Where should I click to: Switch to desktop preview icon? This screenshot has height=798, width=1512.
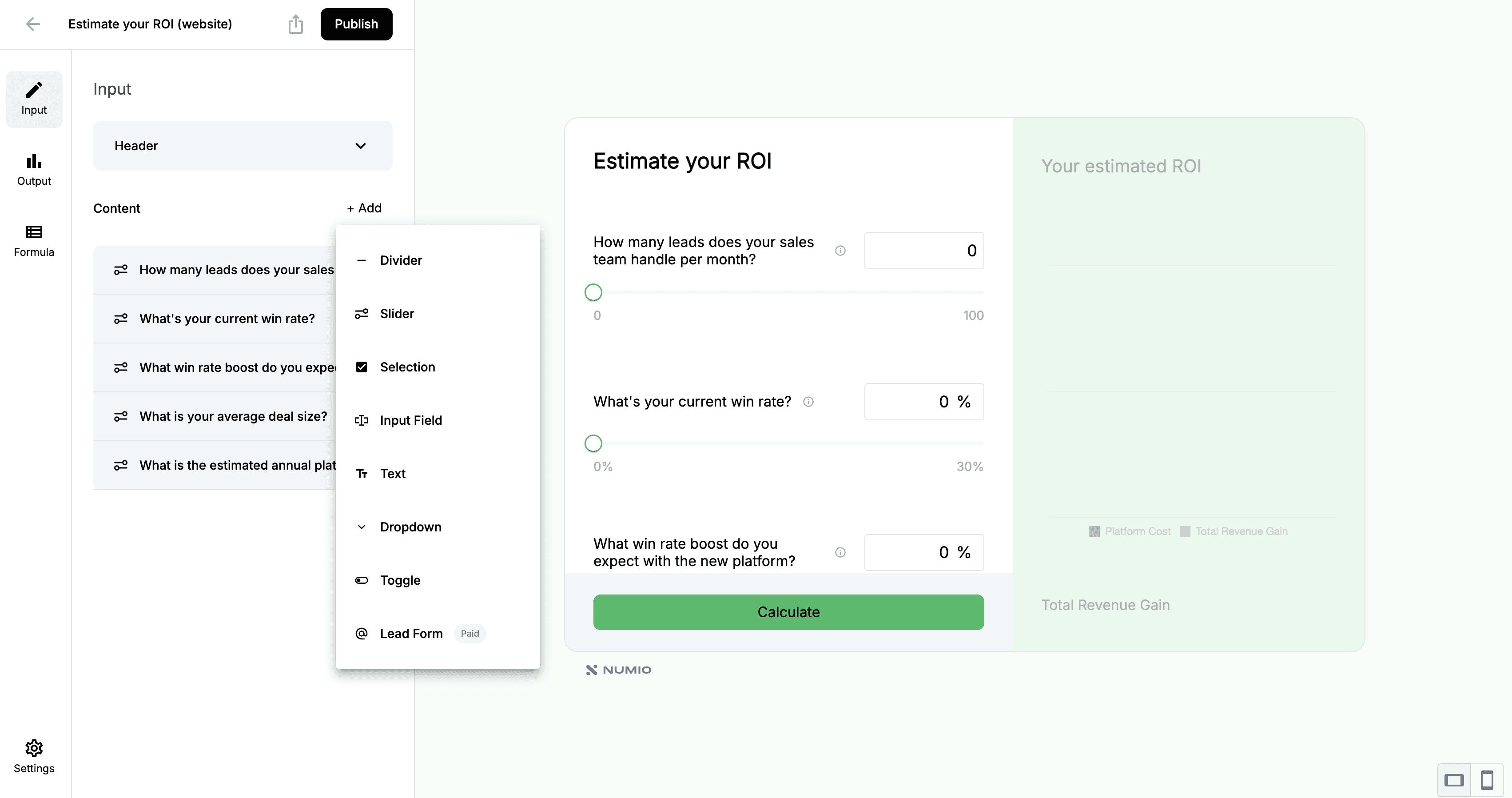coord(1454,780)
